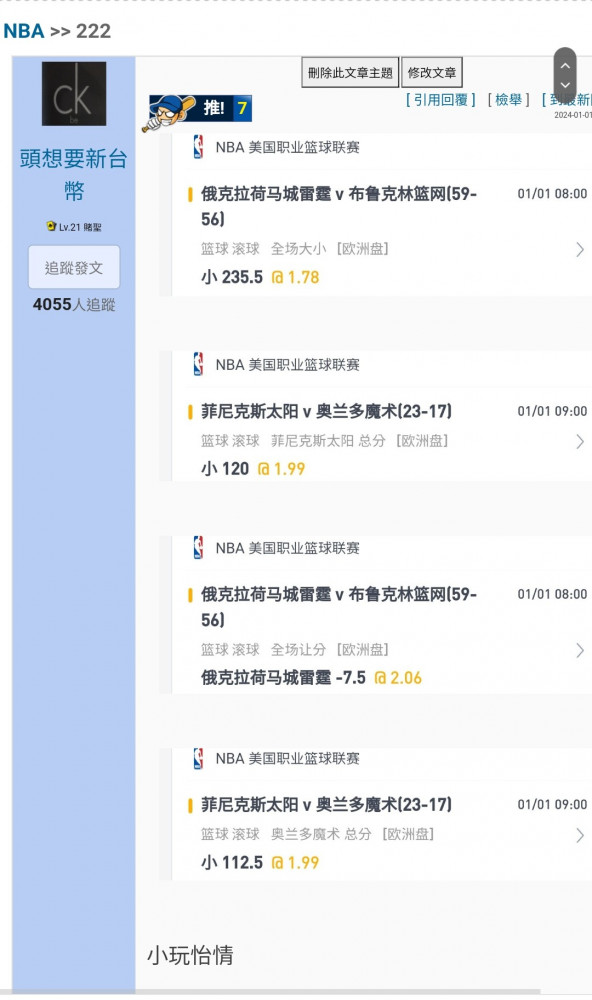This screenshot has height=1000, width=592.
Task: Expand arrow on 奥兰多魔术 总分 bet card
Action: pos(580,835)
